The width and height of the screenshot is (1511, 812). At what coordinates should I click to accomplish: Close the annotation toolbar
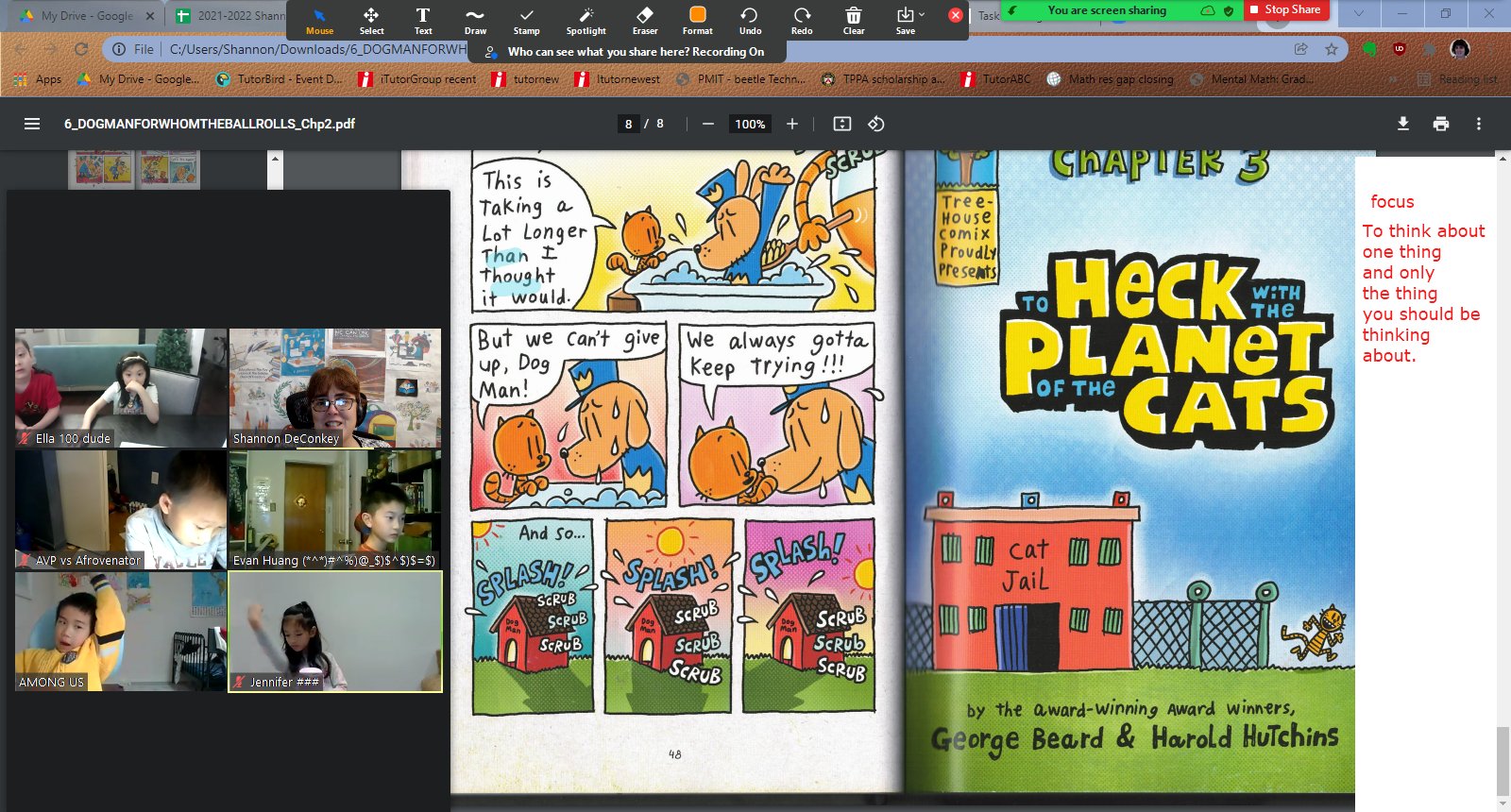956,15
